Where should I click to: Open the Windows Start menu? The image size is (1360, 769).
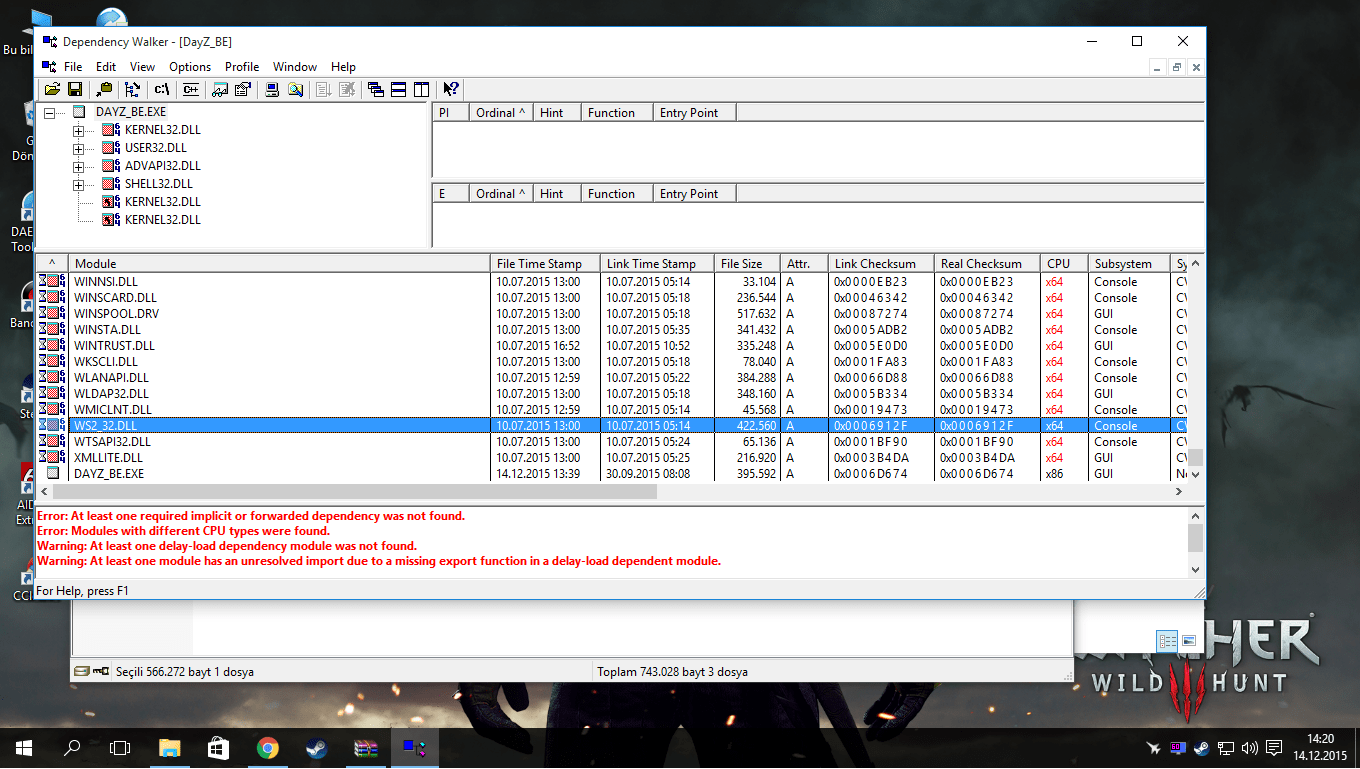pos(23,748)
